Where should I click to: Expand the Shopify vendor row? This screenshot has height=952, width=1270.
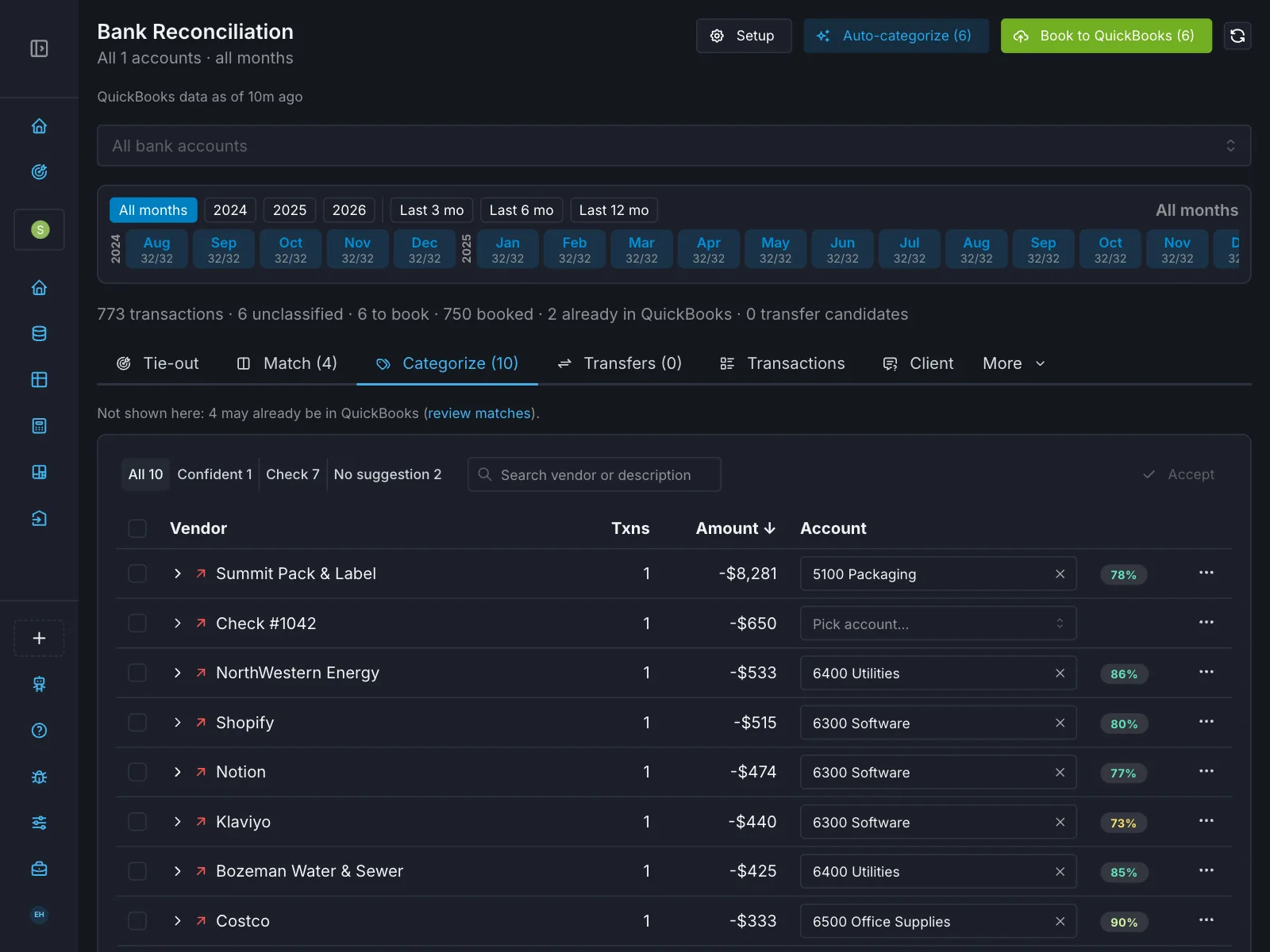[x=178, y=723]
